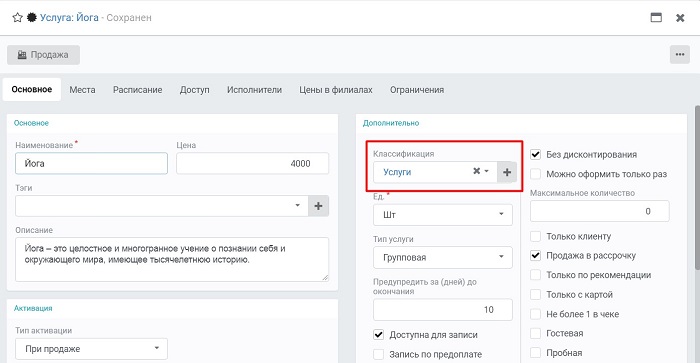The image size is (700, 363).
Task: Click the Предупредить за дней field
Action: pyautogui.click(x=443, y=310)
